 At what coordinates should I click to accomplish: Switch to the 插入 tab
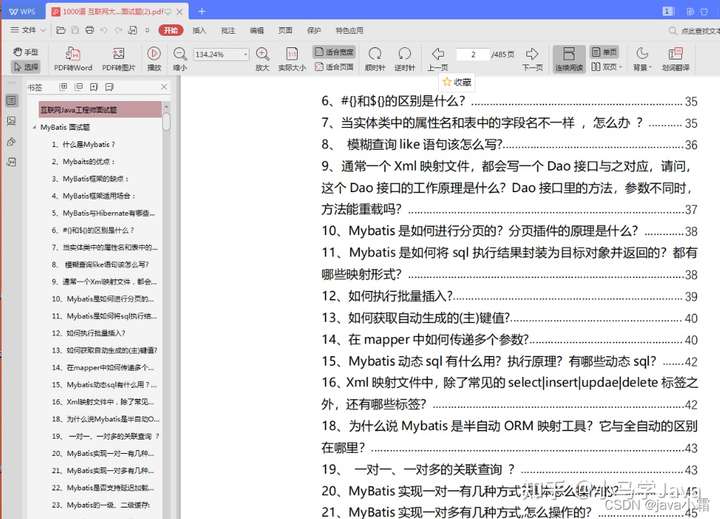click(199, 30)
